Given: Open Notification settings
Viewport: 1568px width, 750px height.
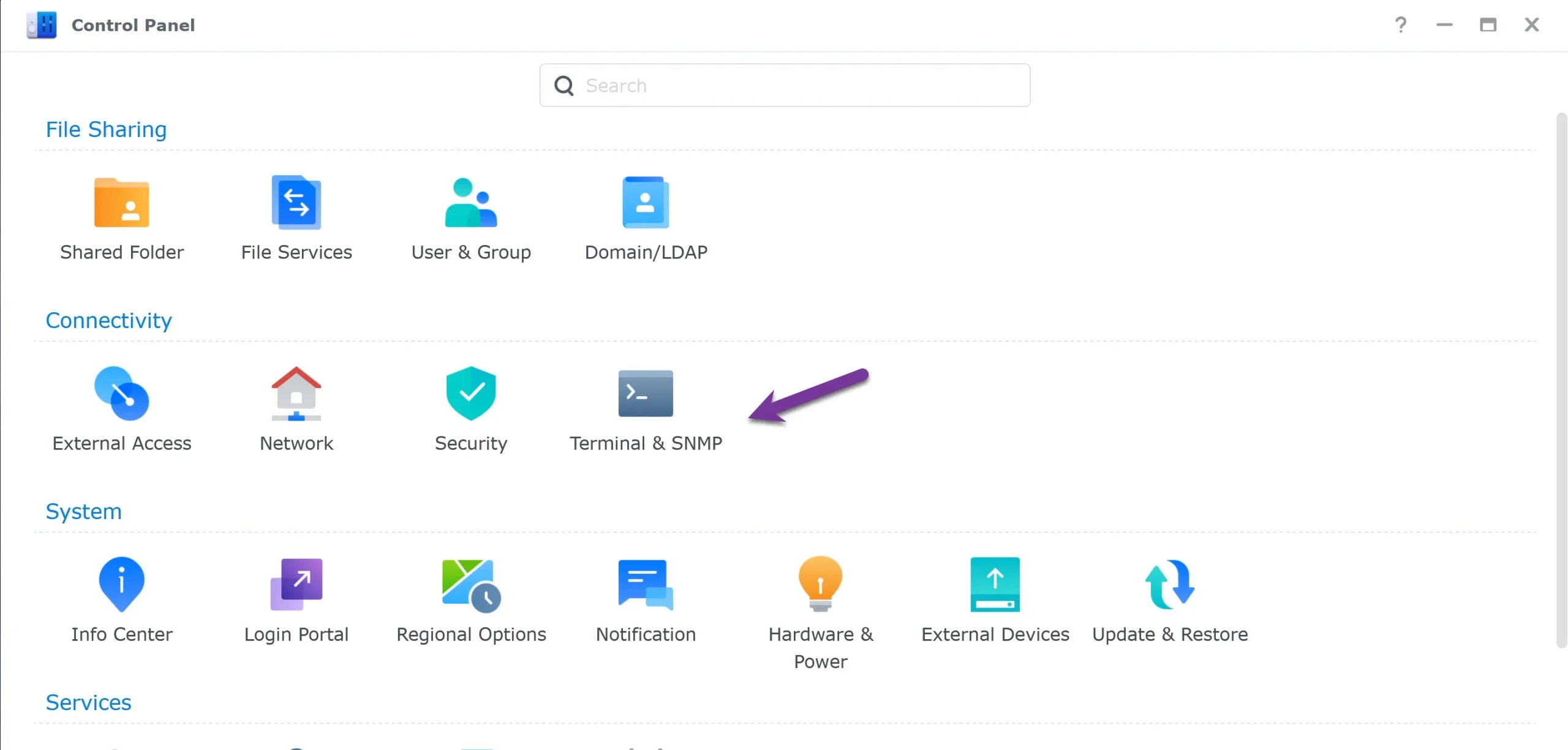Looking at the screenshot, I should [646, 585].
